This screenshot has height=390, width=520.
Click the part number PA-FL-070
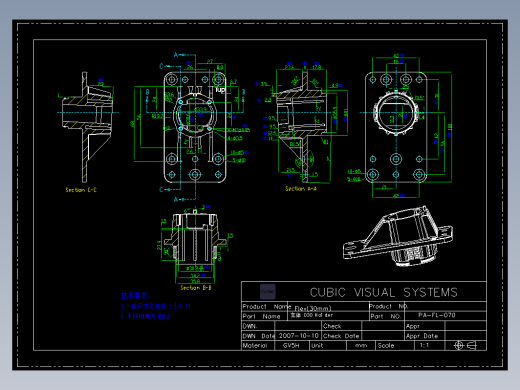click(x=437, y=315)
